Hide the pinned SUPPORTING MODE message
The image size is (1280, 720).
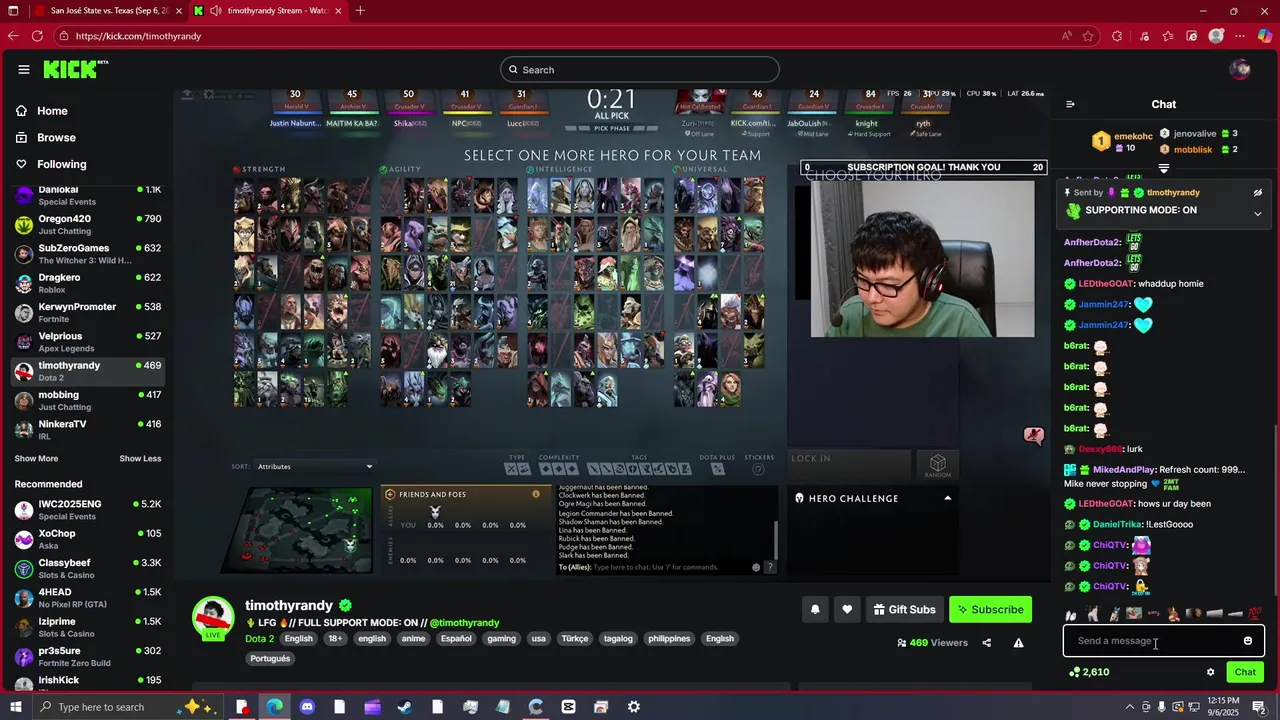pos(1257,193)
